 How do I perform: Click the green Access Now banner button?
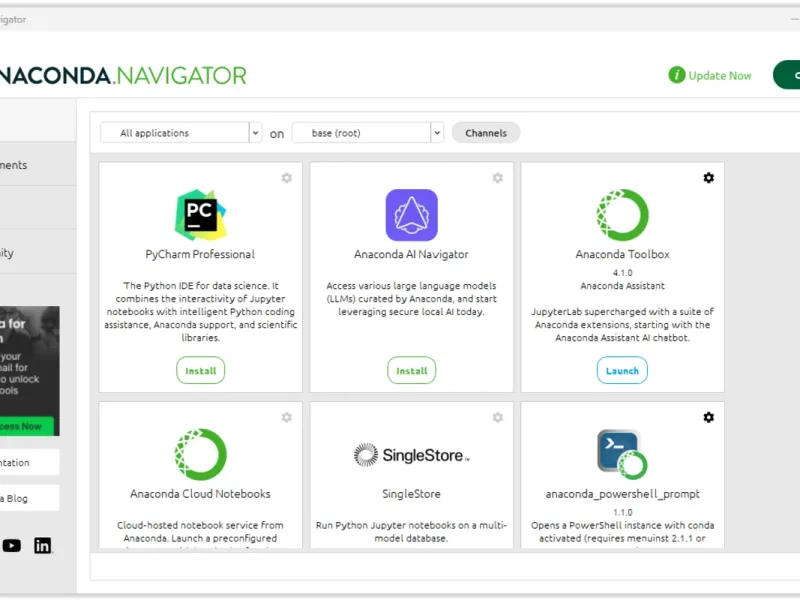(27, 426)
